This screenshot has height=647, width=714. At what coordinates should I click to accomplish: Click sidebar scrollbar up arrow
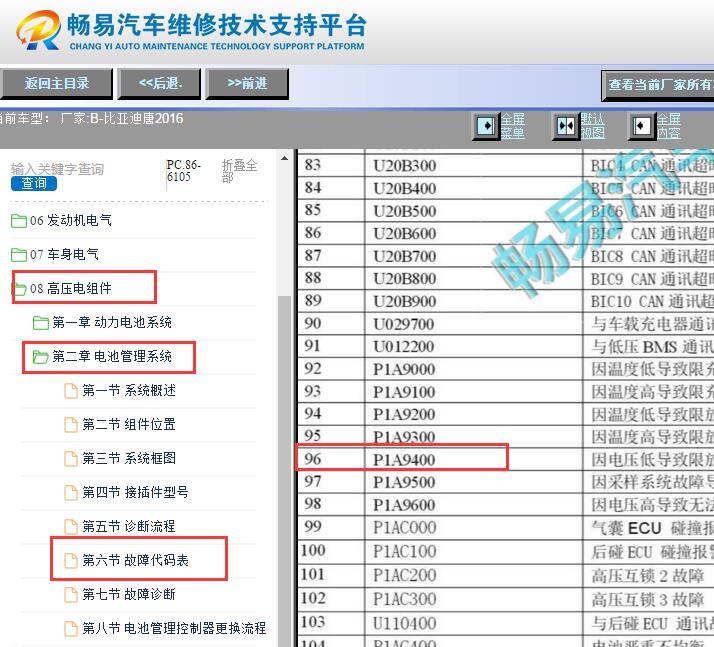[x=285, y=158]
